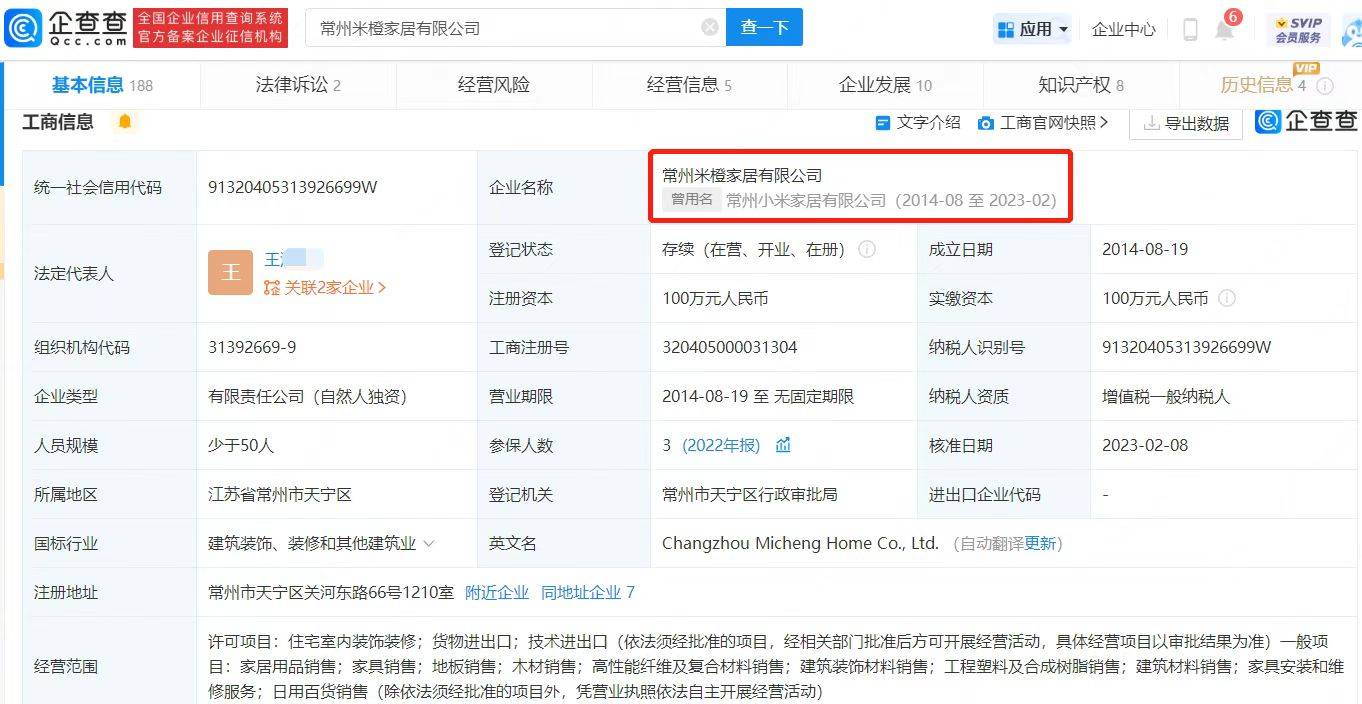The image size is (1362, 704).
Task: Select 登记机关 value 常州市天宁区行政审批局
Action: tap(750, 495)
